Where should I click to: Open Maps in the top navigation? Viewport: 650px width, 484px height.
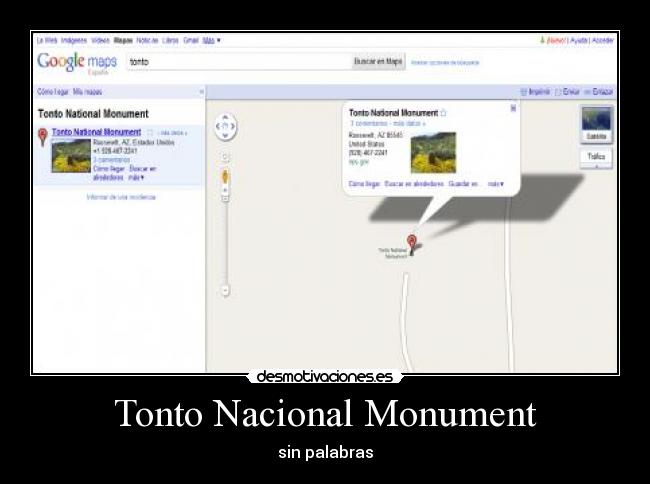click(123, 40)
